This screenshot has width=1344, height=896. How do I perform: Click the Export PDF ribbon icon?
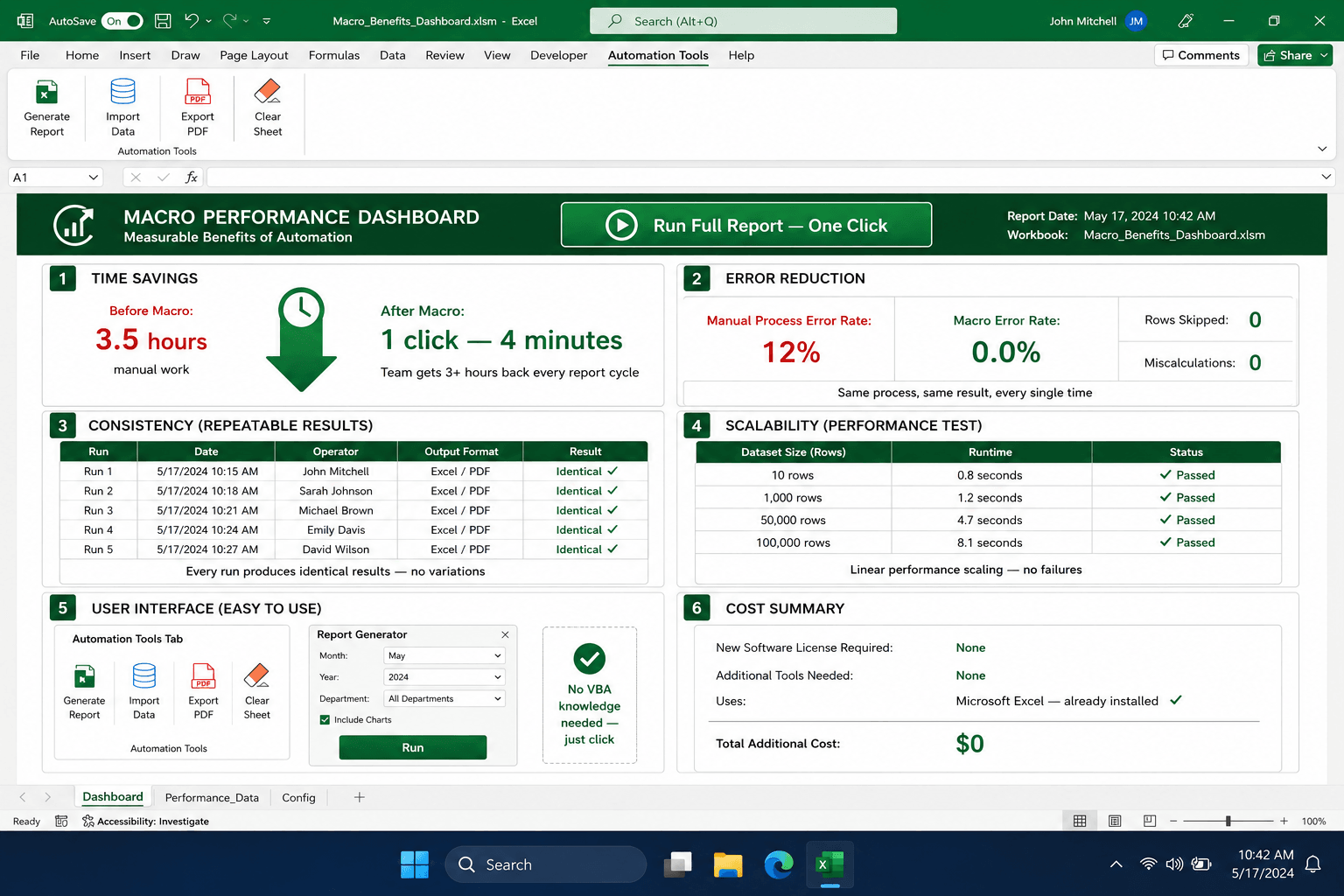point(198,91)
